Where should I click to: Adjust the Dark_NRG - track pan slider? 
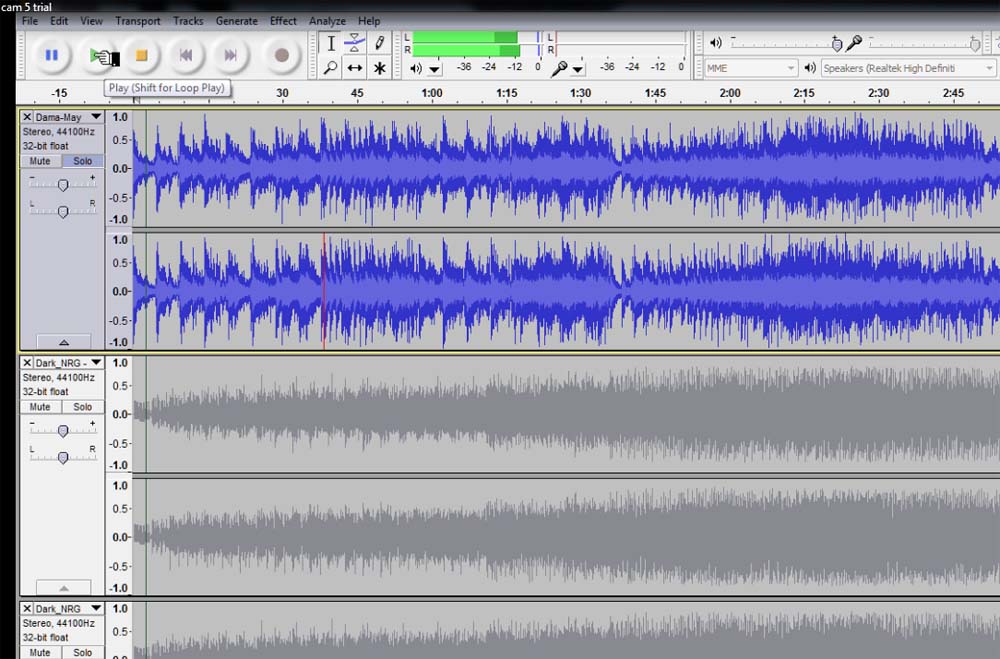pyautogui.click(x=62, y=457)
